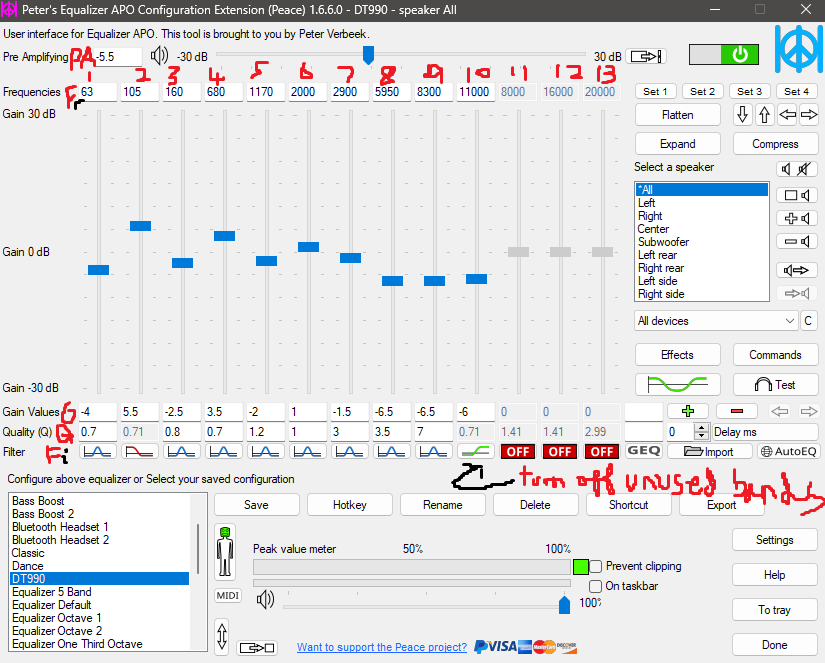The width and height of the screenshot is (825, 663).
Task: Click the green shelf filter icon under 11000 Hz
Action: coord(476,451)
